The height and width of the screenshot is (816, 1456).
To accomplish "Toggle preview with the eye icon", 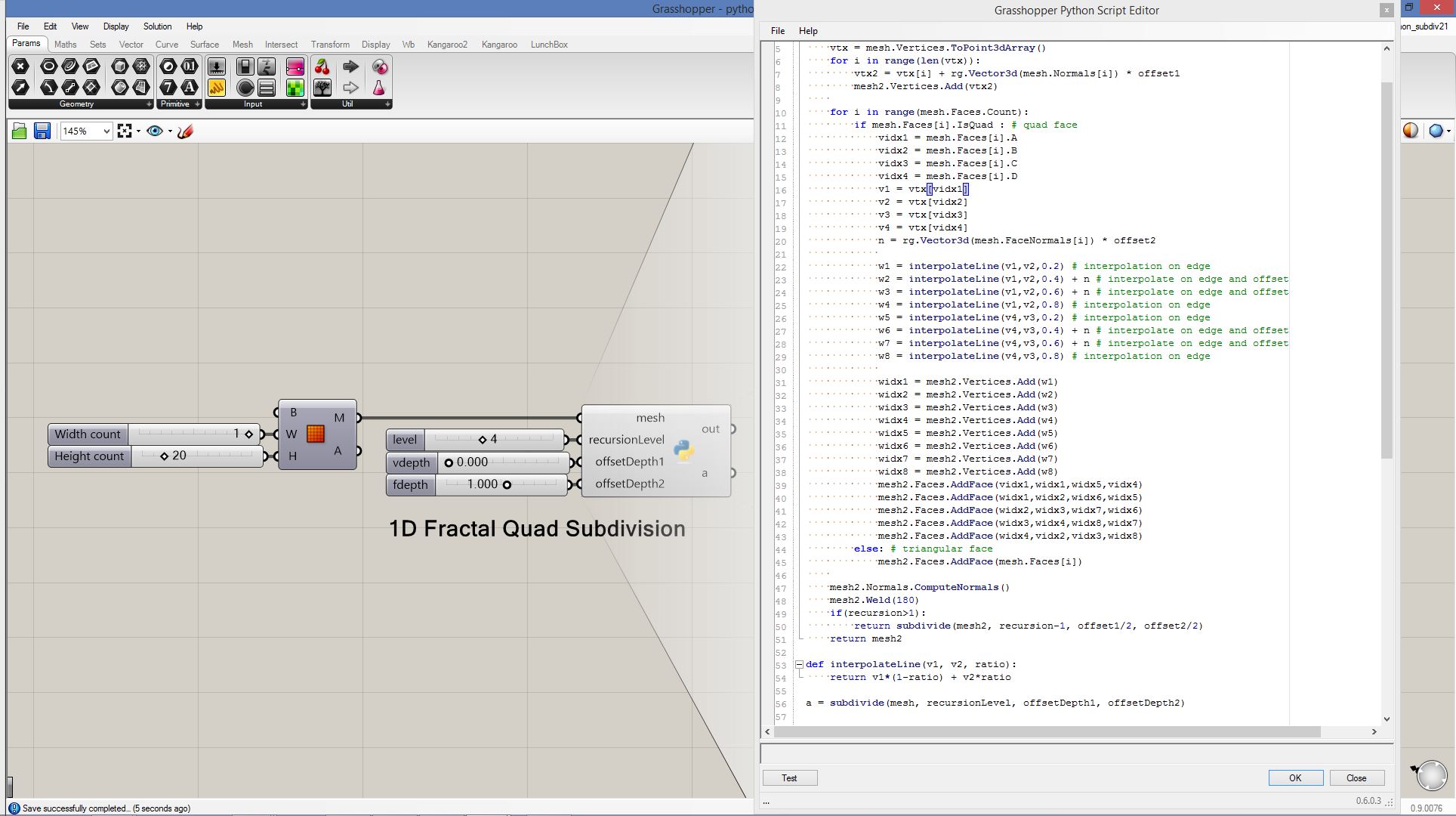I will pos(155,131).
